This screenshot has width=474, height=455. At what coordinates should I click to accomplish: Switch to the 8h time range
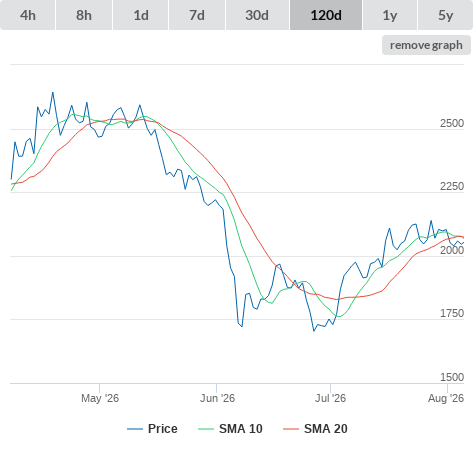[84, 15]
